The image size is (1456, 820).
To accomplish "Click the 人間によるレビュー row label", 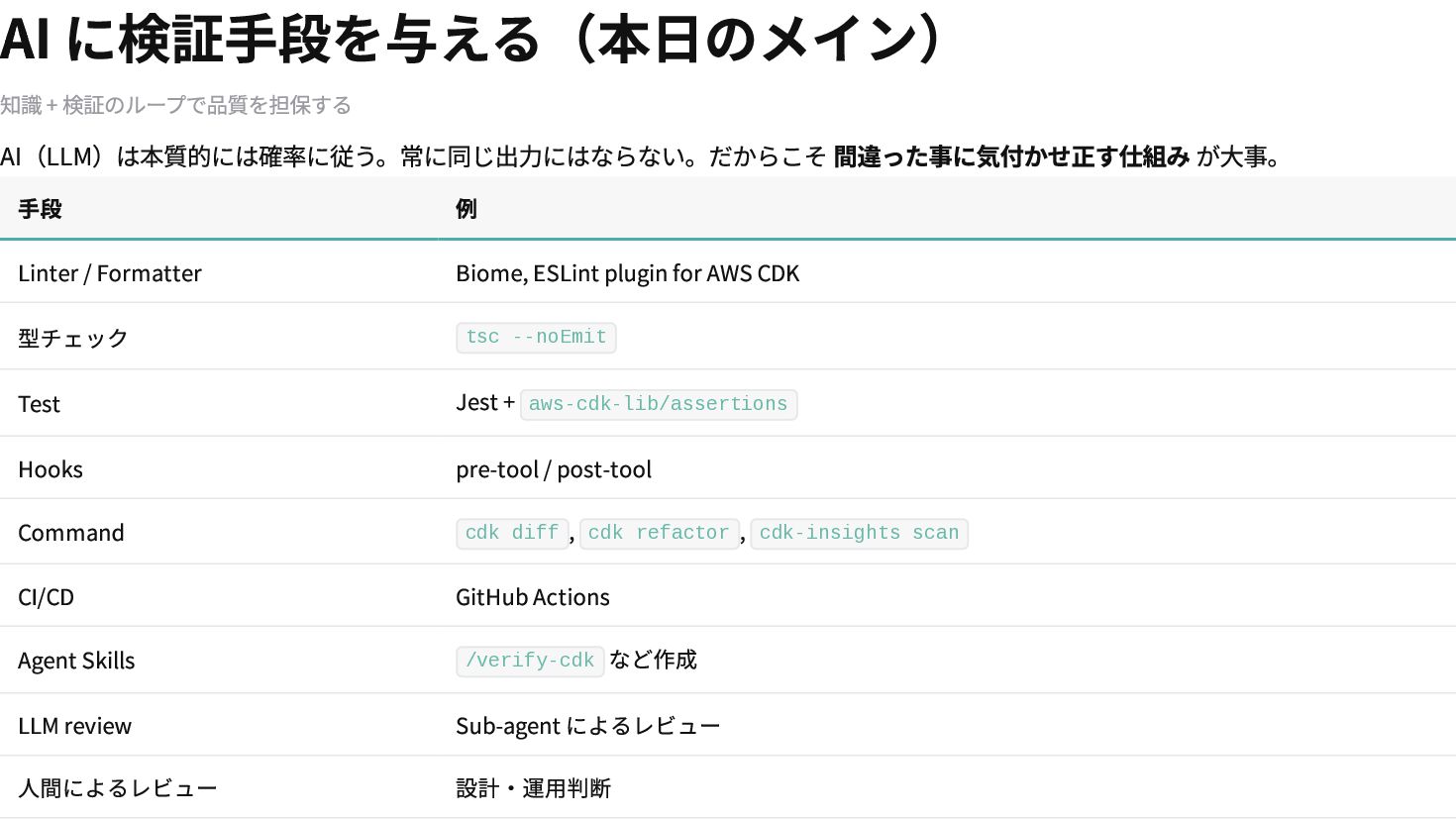I will tap(117, 788).
